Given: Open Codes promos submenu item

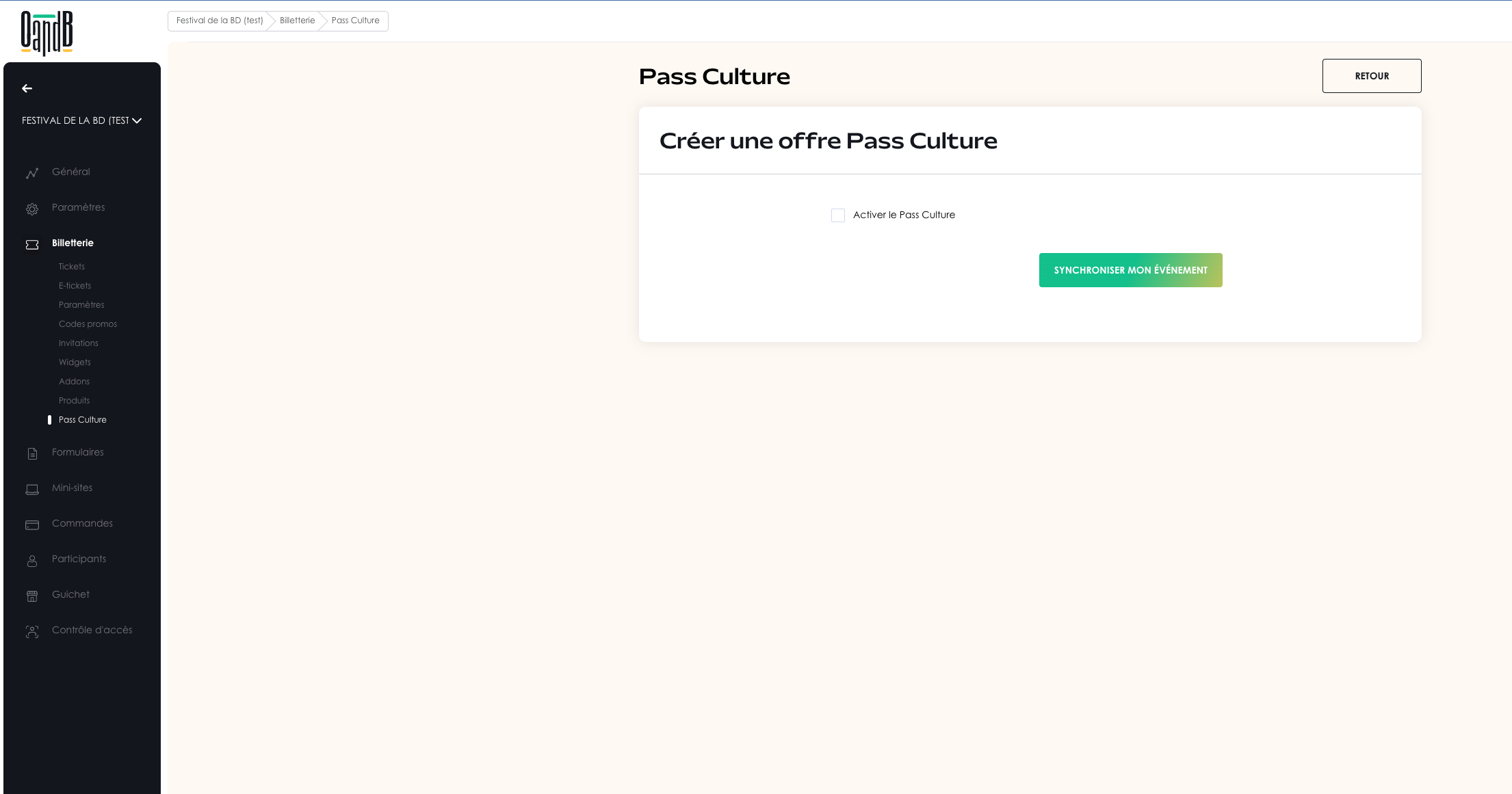Looking at the screenshot, I should (x=88, y=324).
